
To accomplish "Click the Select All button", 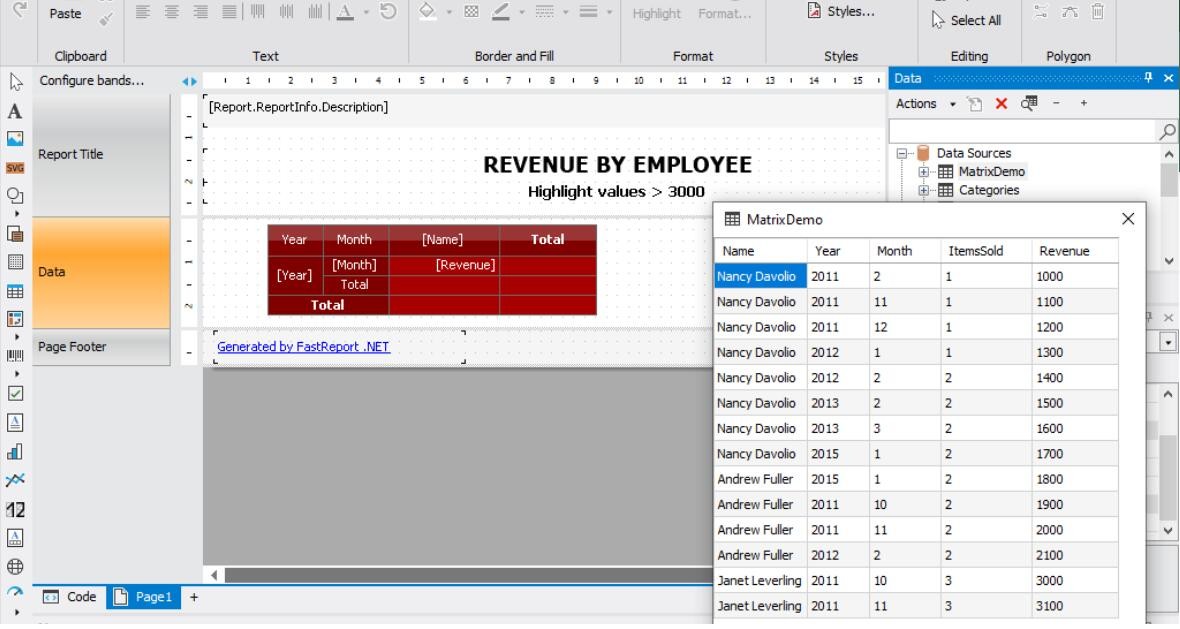I will (x=966, y=20).
